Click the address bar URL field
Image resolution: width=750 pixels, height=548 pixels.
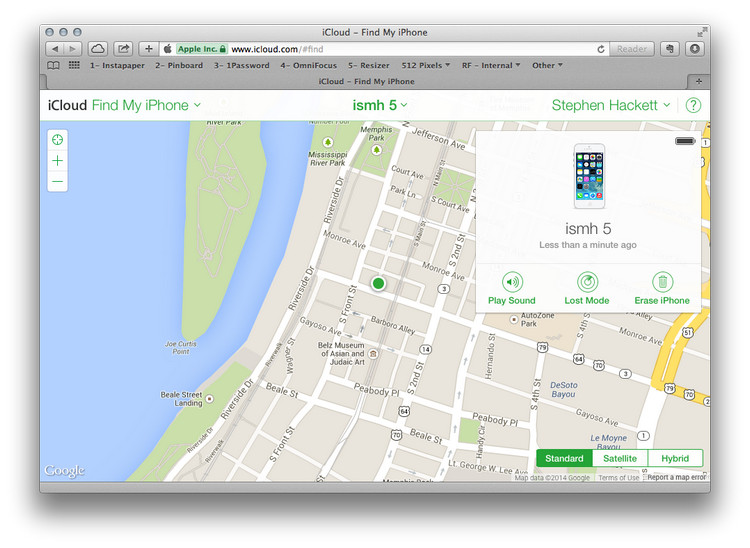pyautogui.click(x=385, y=49)
